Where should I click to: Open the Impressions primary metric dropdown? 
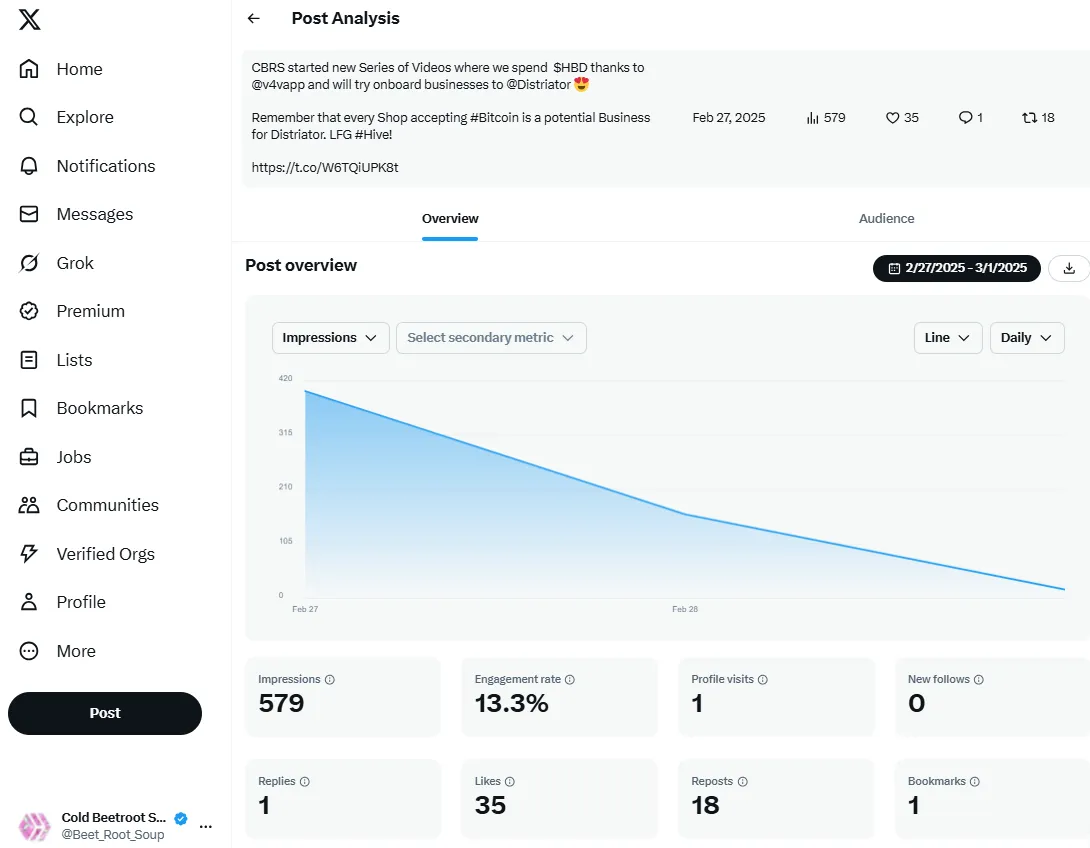330,338
